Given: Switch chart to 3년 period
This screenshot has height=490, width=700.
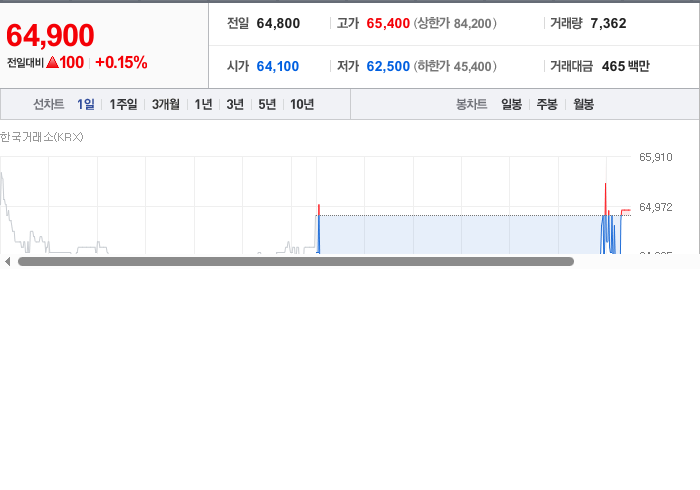Looking at the screenshot, I should coord(235,104).
